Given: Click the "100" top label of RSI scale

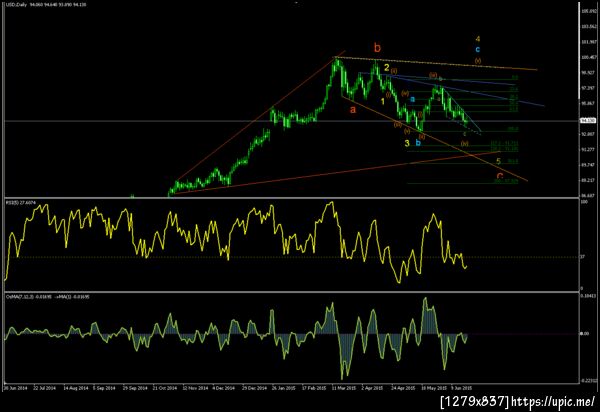Looking at the screenshot, I should (x=584, y=202).
